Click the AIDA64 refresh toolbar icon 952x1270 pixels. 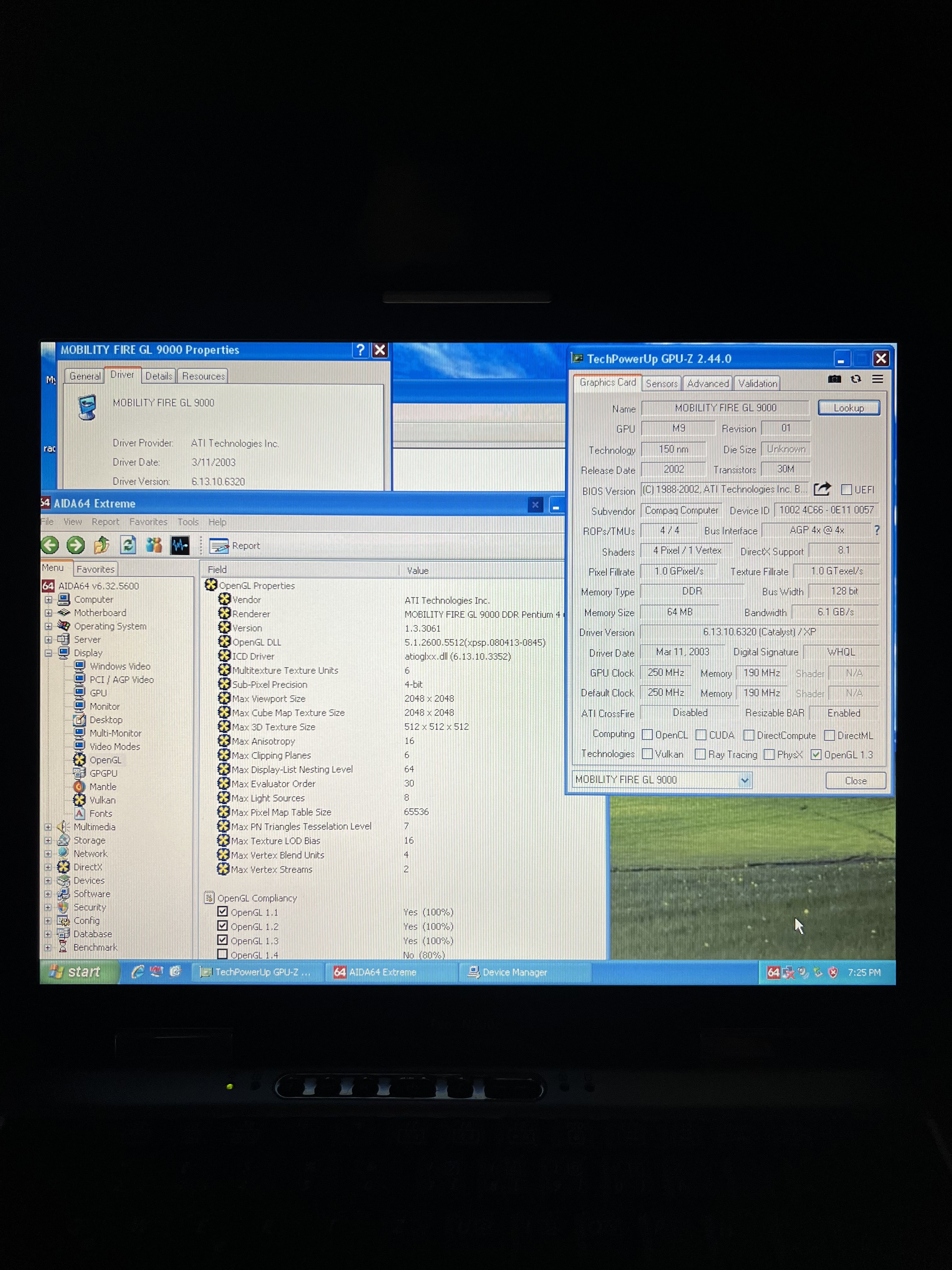point(128,545)
